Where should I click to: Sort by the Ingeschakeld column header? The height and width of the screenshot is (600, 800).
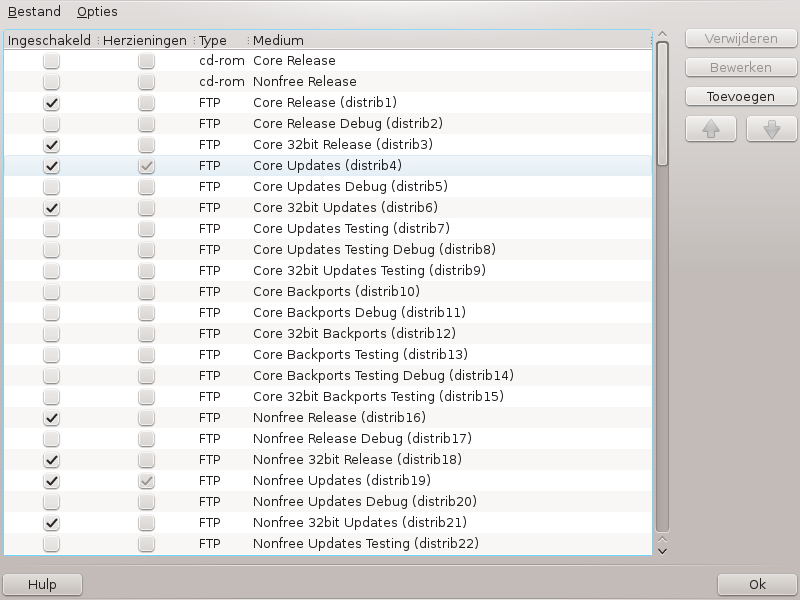tap(50, 41)
